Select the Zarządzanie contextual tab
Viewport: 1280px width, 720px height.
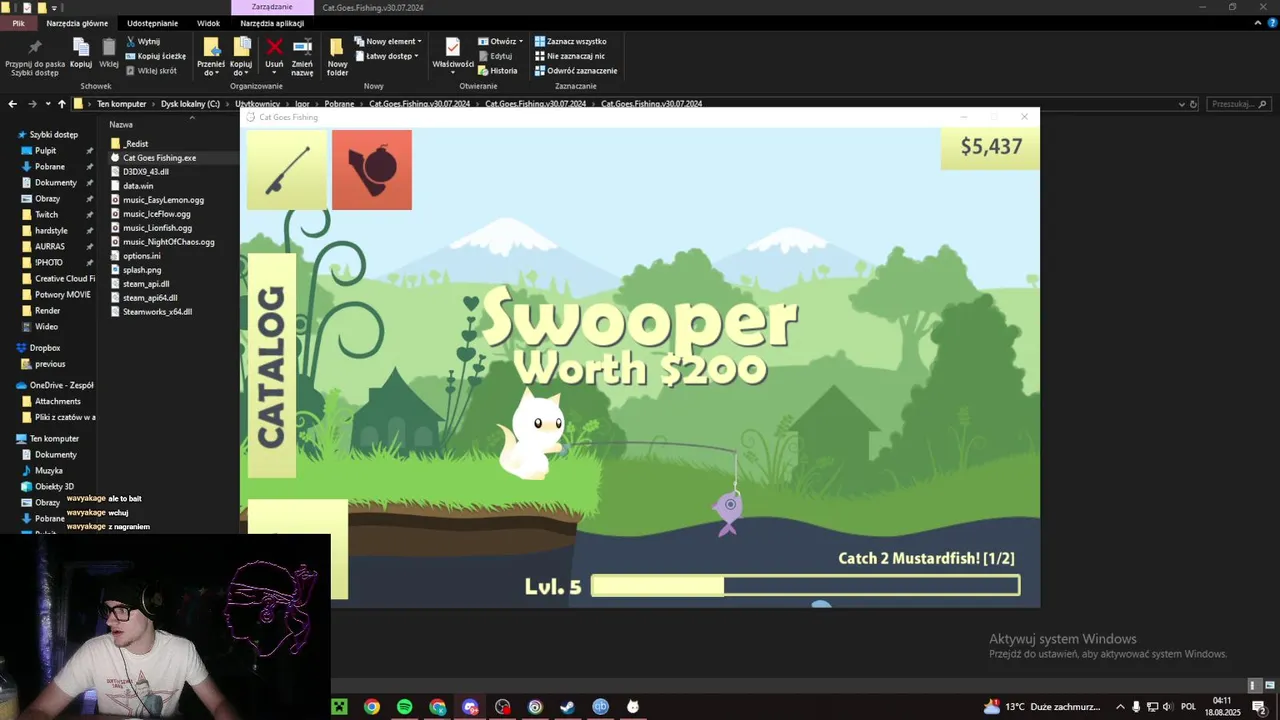pyautogui.click(x=272, y=7)
